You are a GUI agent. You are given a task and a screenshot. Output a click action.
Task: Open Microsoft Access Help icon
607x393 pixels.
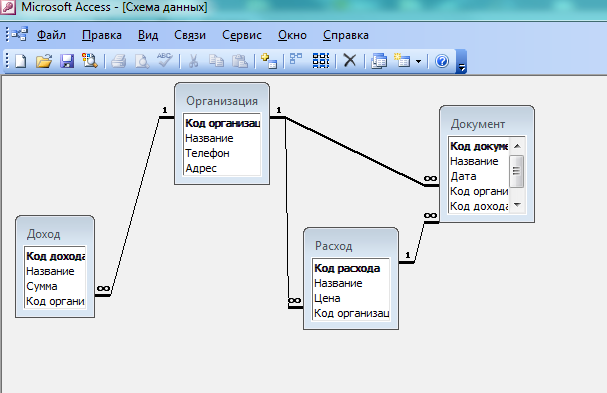point(442,61)
